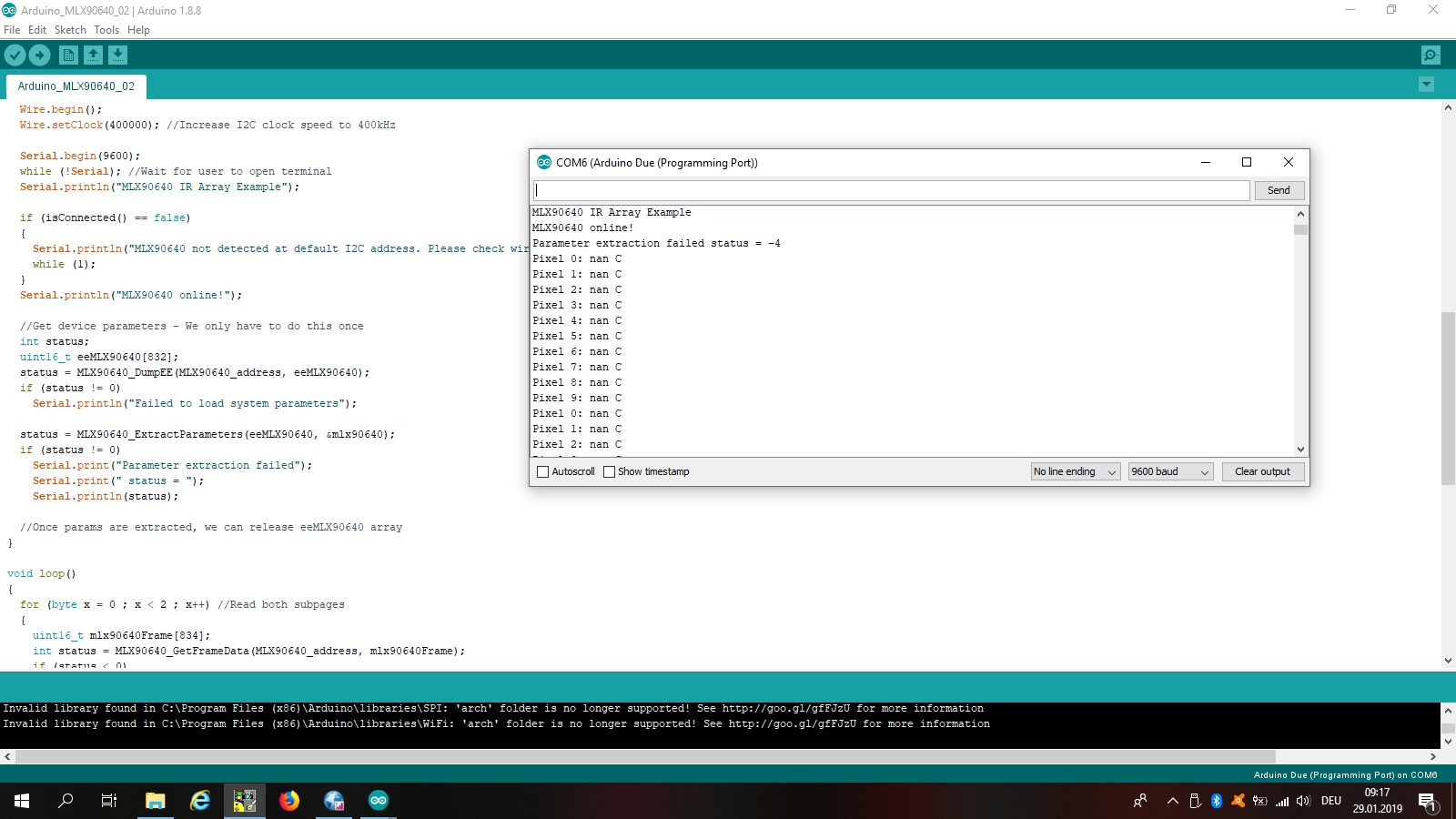Image resolution: width=1456 pixels, height=819 pixels.
Task: Open Windows search magnifier on taskbar
Action: pyautogui.click(x=66, y=801)
